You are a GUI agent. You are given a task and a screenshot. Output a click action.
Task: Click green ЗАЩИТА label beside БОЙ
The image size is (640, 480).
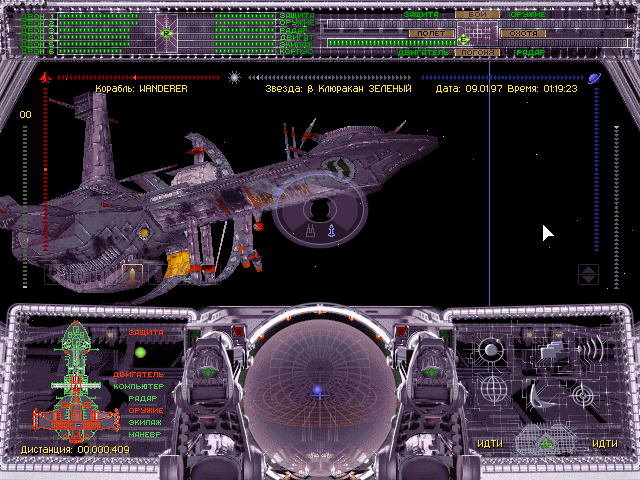click(421, 14)
